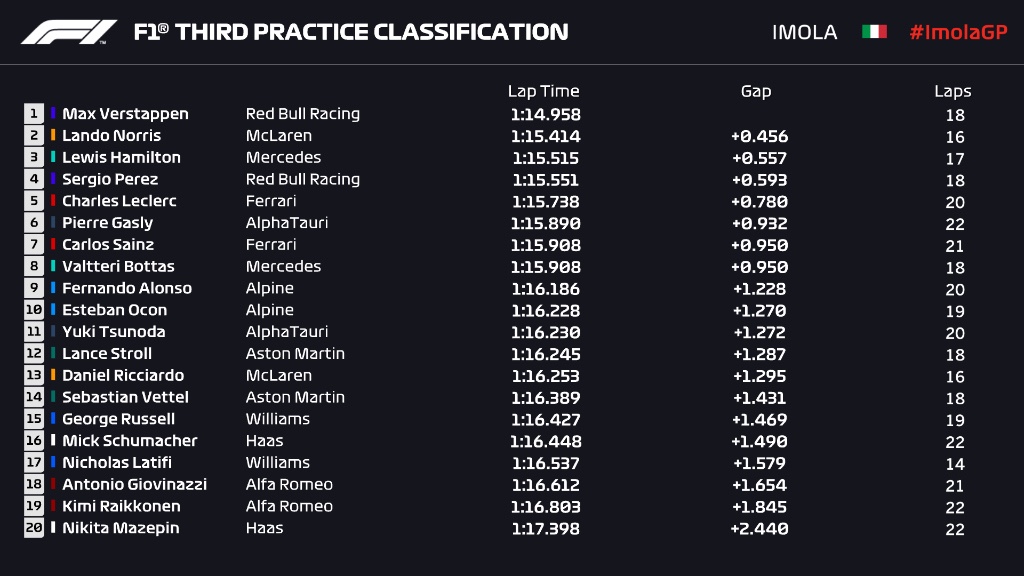Screen dimensions: 1024x576
Task: Click the IMOLA venue label
Action: tap(804, 32)
